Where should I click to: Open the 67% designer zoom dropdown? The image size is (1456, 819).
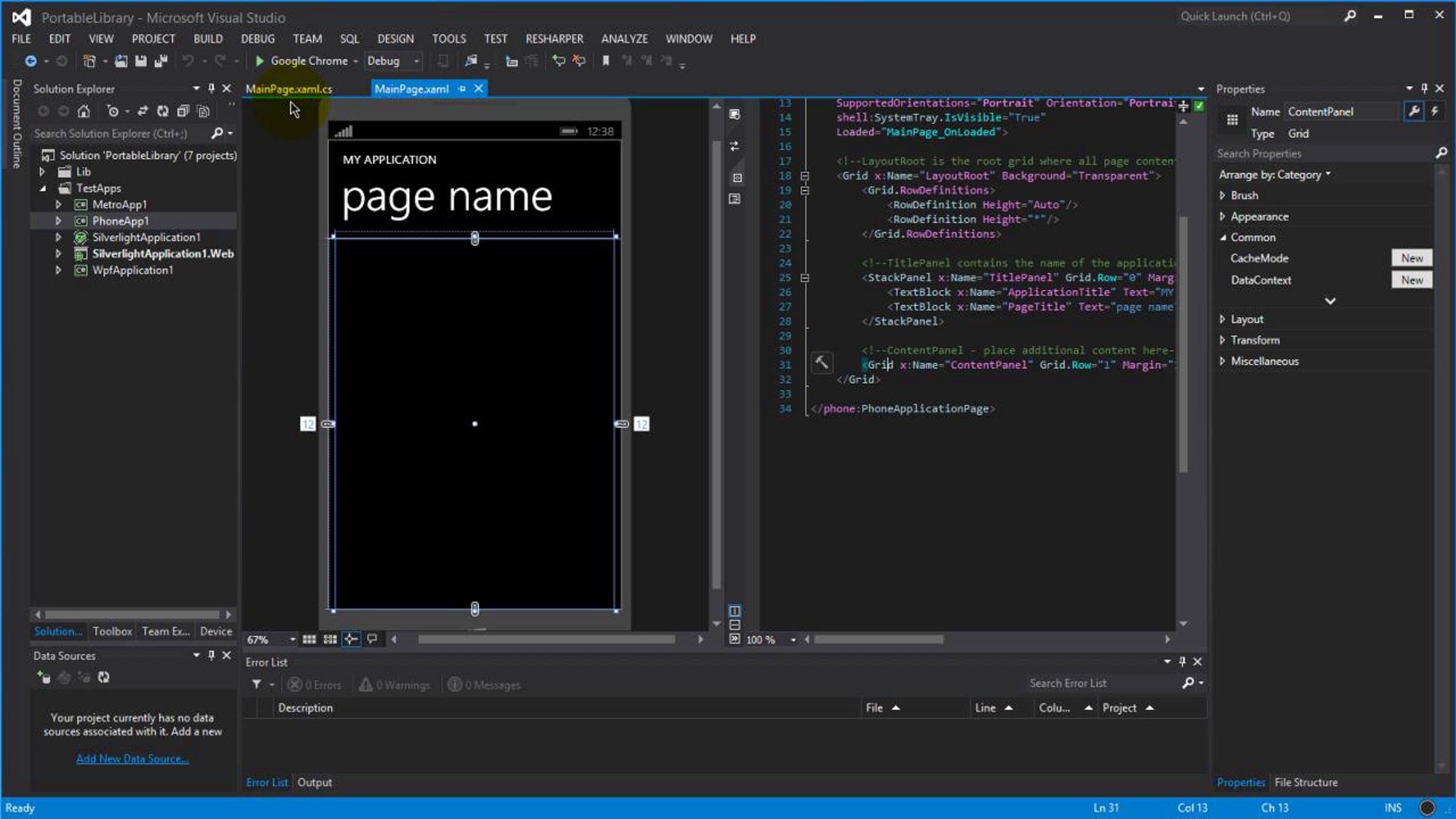click(x=292, y=639)
